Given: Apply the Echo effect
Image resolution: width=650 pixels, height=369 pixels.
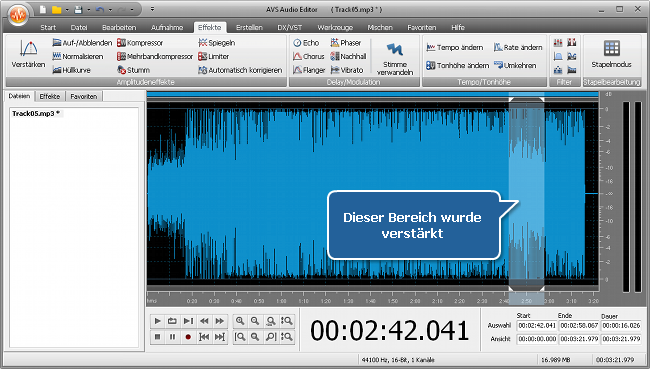Looking at the screenshot, I should coord(306,43).
